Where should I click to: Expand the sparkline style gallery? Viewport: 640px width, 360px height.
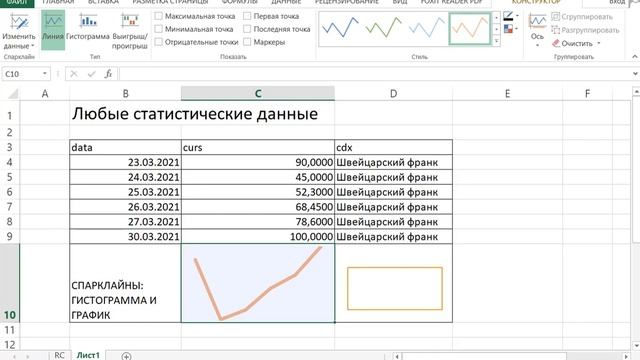(497, 41)
